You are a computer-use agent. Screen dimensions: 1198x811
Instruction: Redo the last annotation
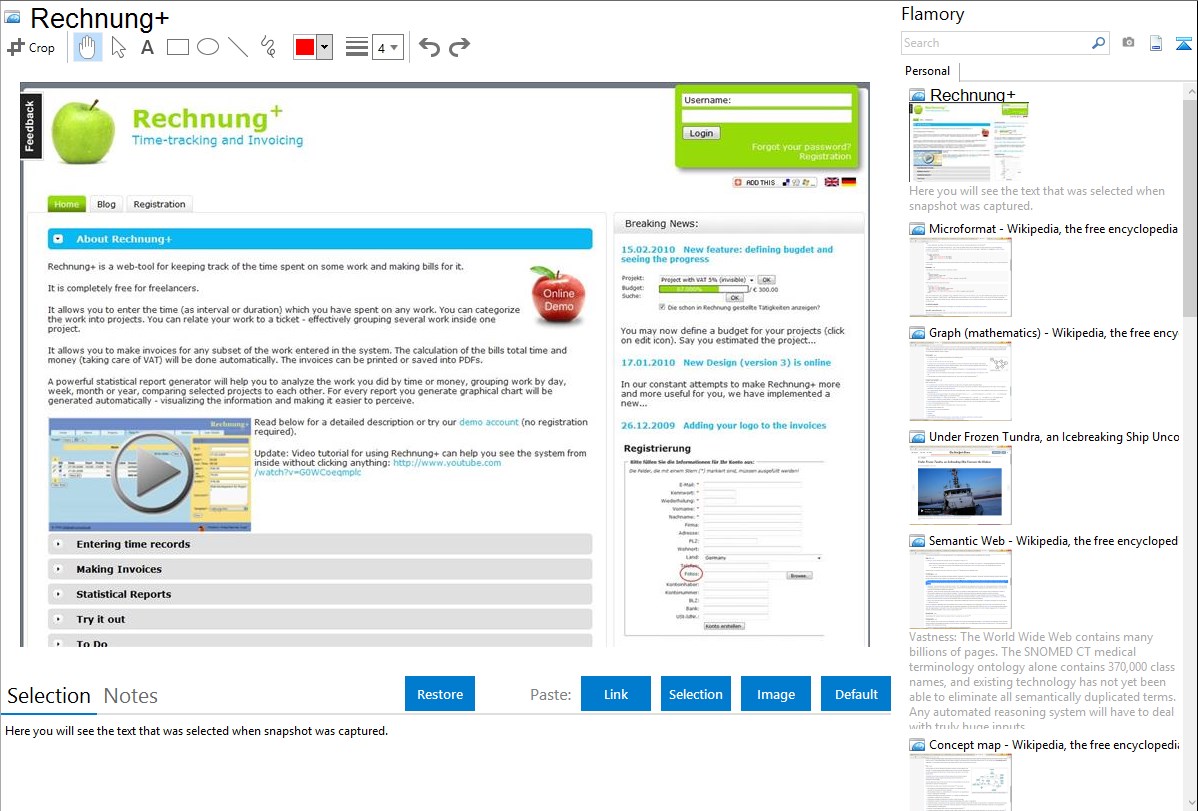(459, 47)
